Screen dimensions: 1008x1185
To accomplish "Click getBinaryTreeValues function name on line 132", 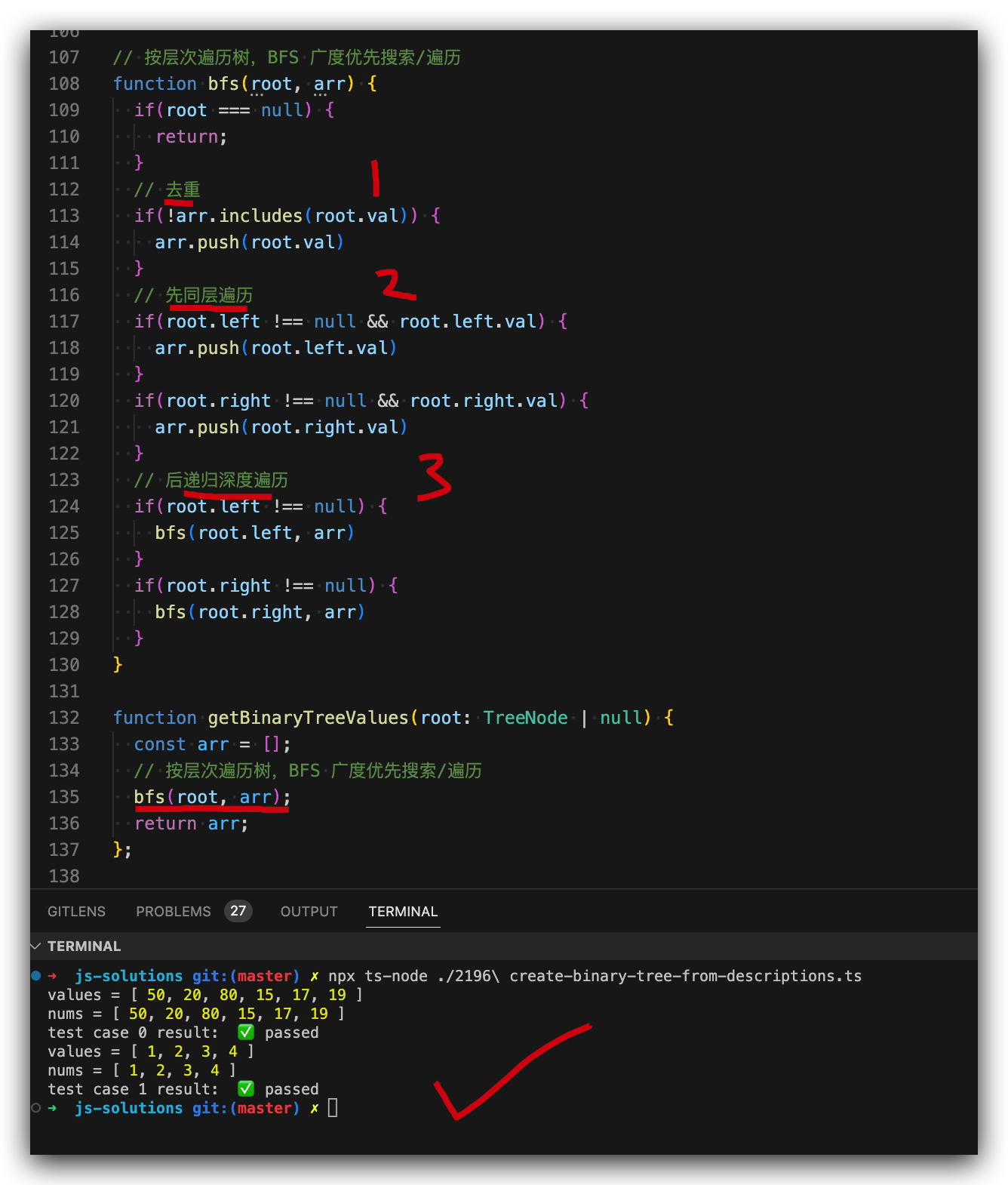I will pyautogui.click(x=308, y=718).
